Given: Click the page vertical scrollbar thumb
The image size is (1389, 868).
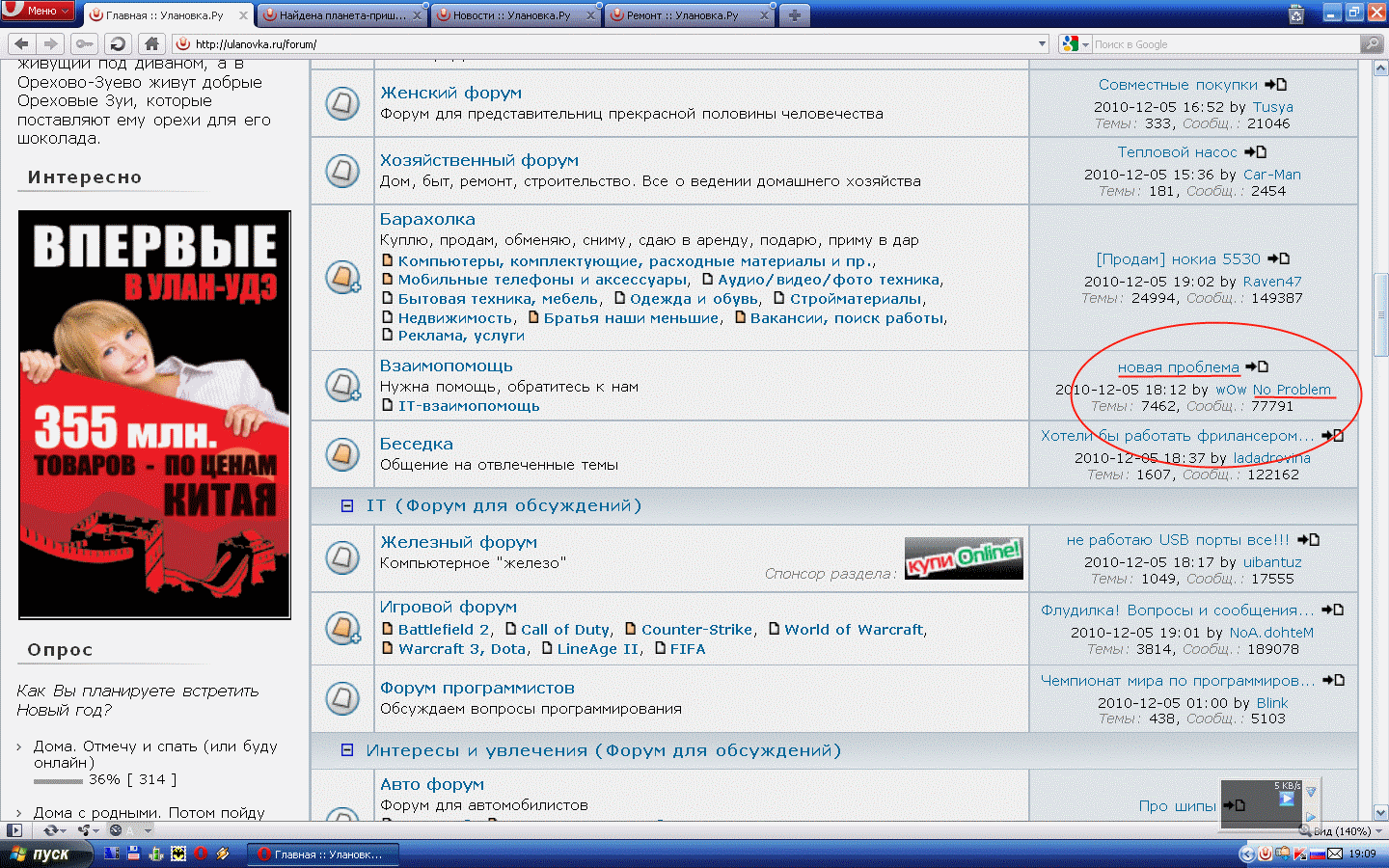Looking at the screenshot, I should 1380,314.
